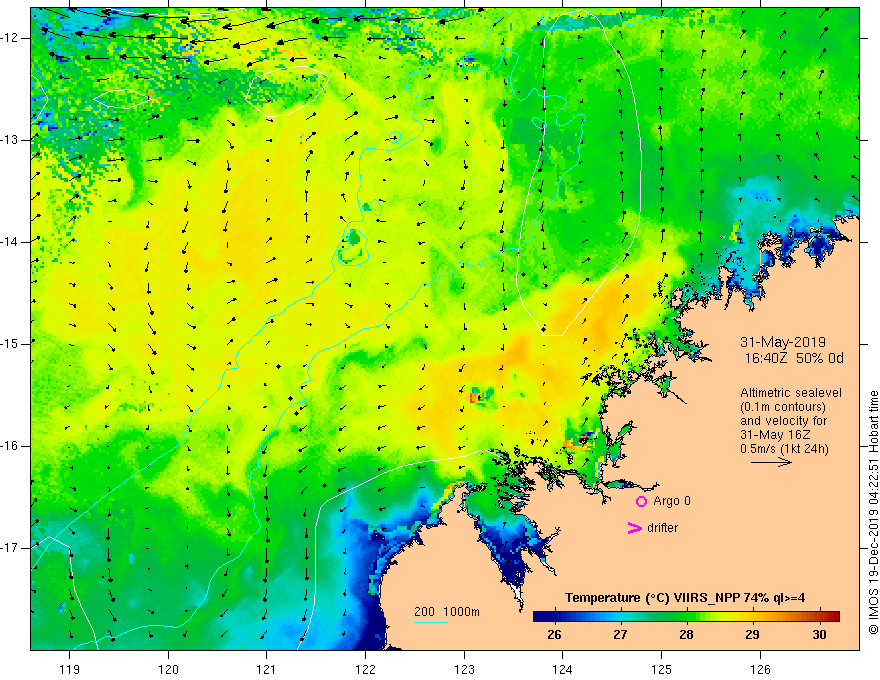Click the '16:40Z 50% 0d' time text
Image resolution: width=880 pixels, height=680 pixels.
click(794, 359)
